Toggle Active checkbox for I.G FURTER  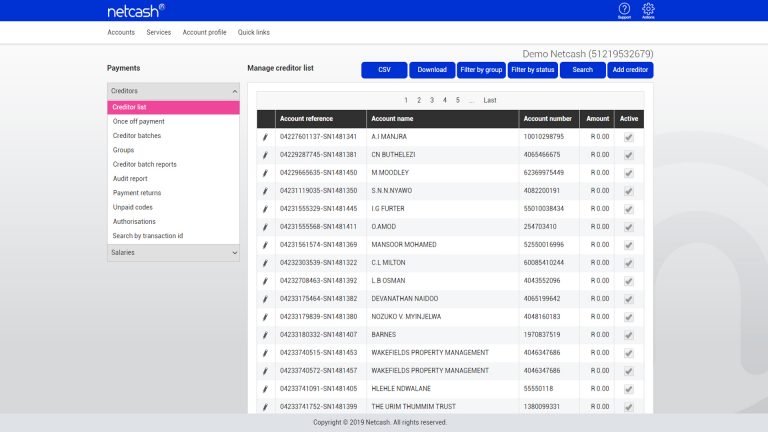[628, 209]
